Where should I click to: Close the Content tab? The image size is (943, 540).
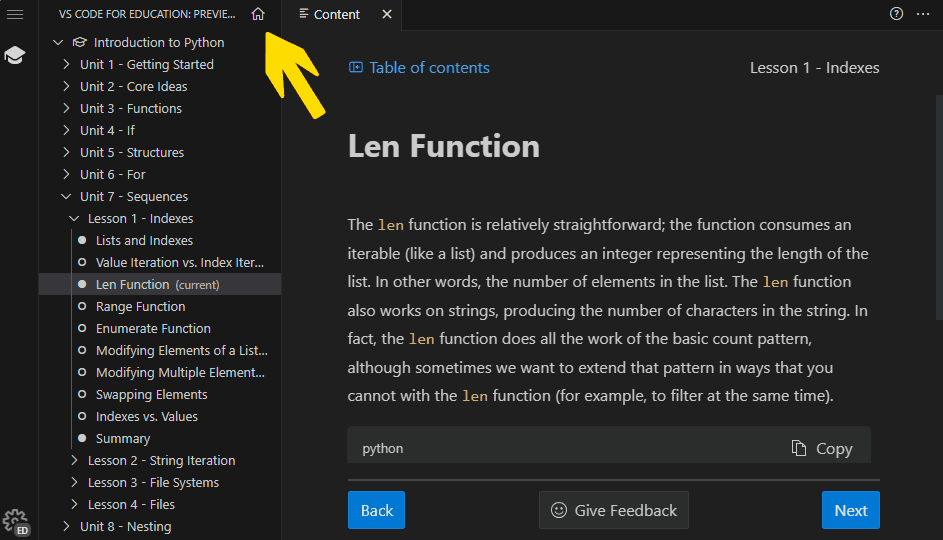tap(387, 14)
